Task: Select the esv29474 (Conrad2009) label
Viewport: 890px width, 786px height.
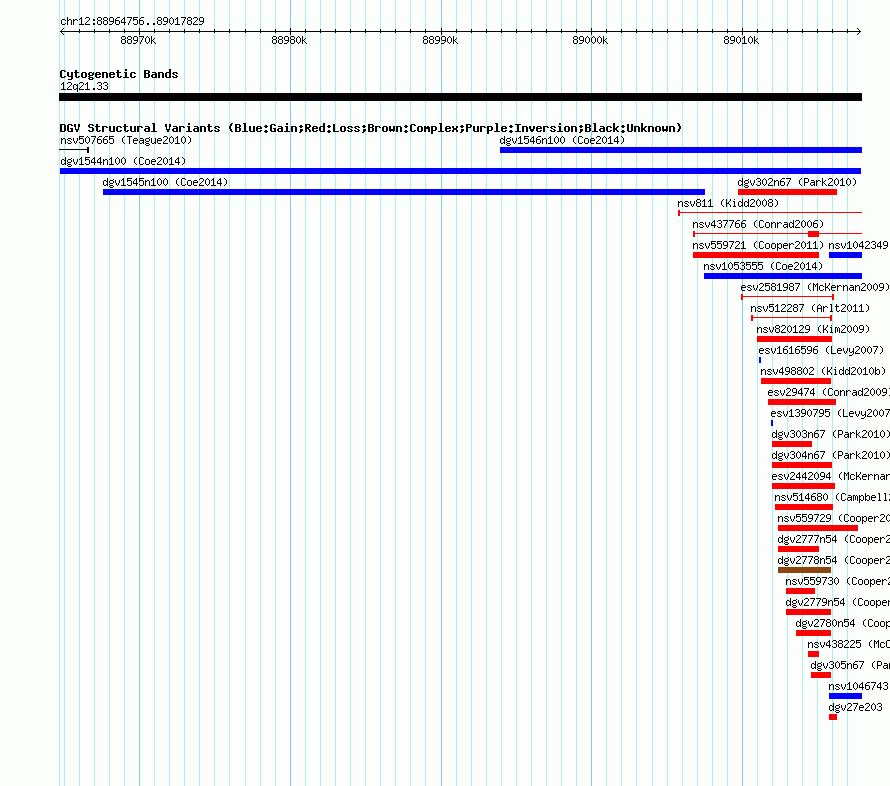Action: pos(828,392)
